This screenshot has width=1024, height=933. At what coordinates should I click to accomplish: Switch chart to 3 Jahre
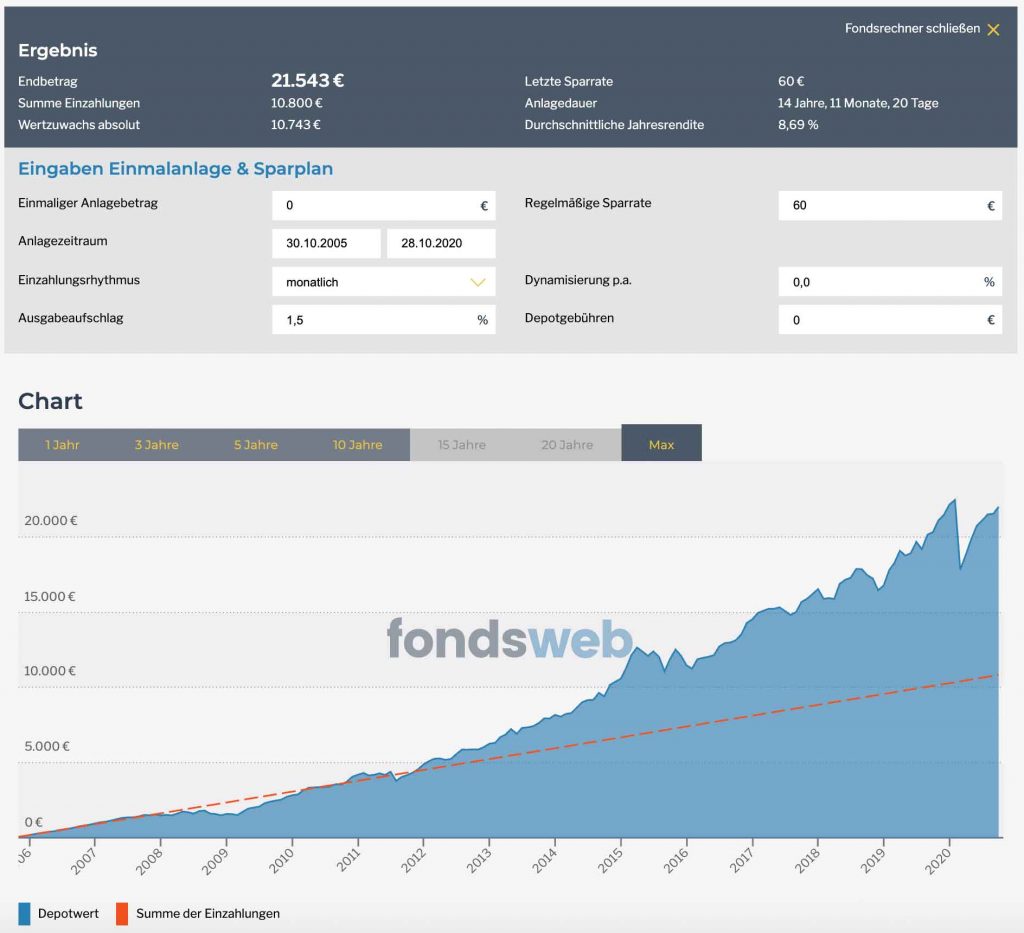click(157, 445)
